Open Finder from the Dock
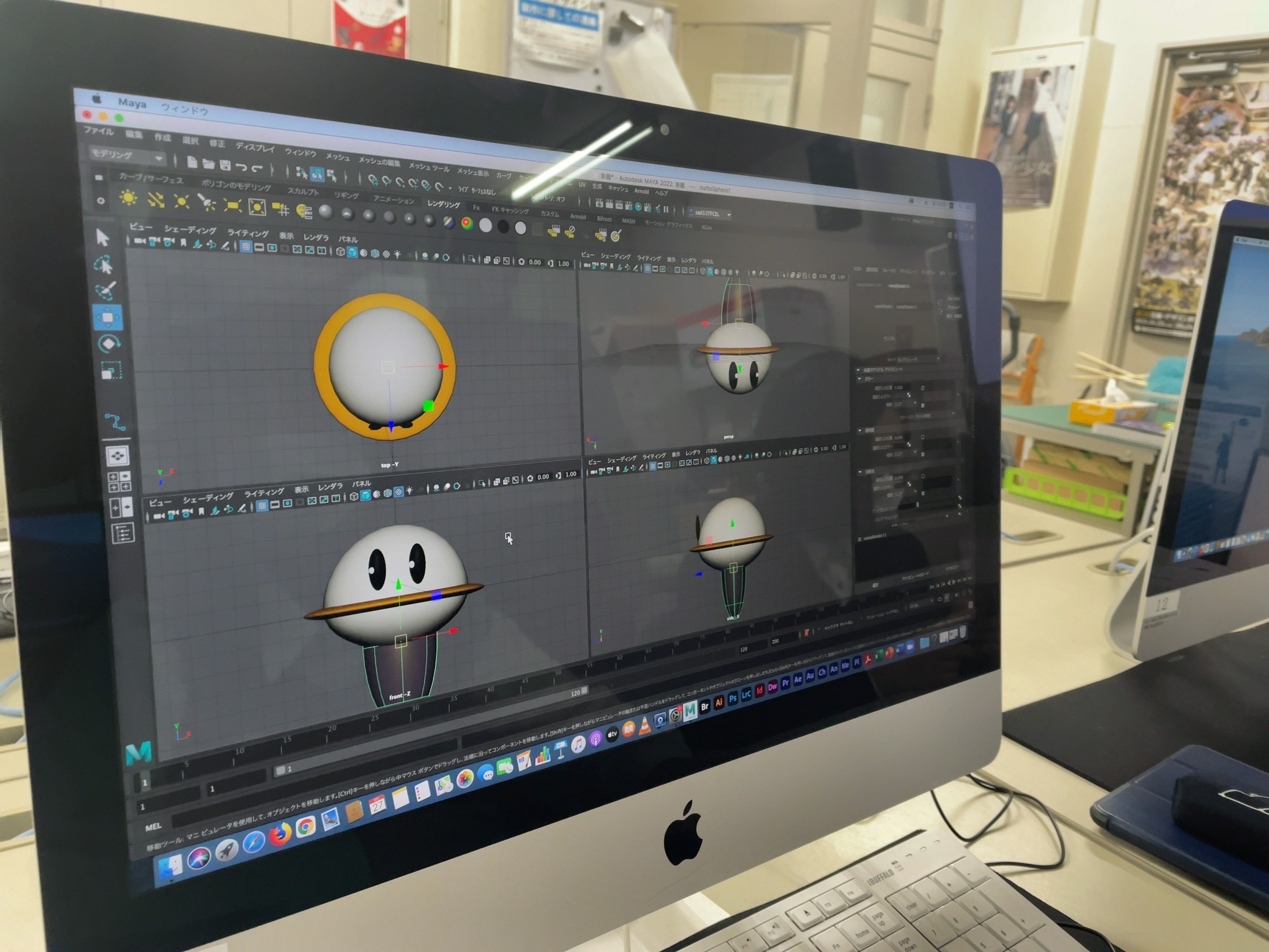The height and width of the screenshot is (952, 1269). tap(169, 867)
